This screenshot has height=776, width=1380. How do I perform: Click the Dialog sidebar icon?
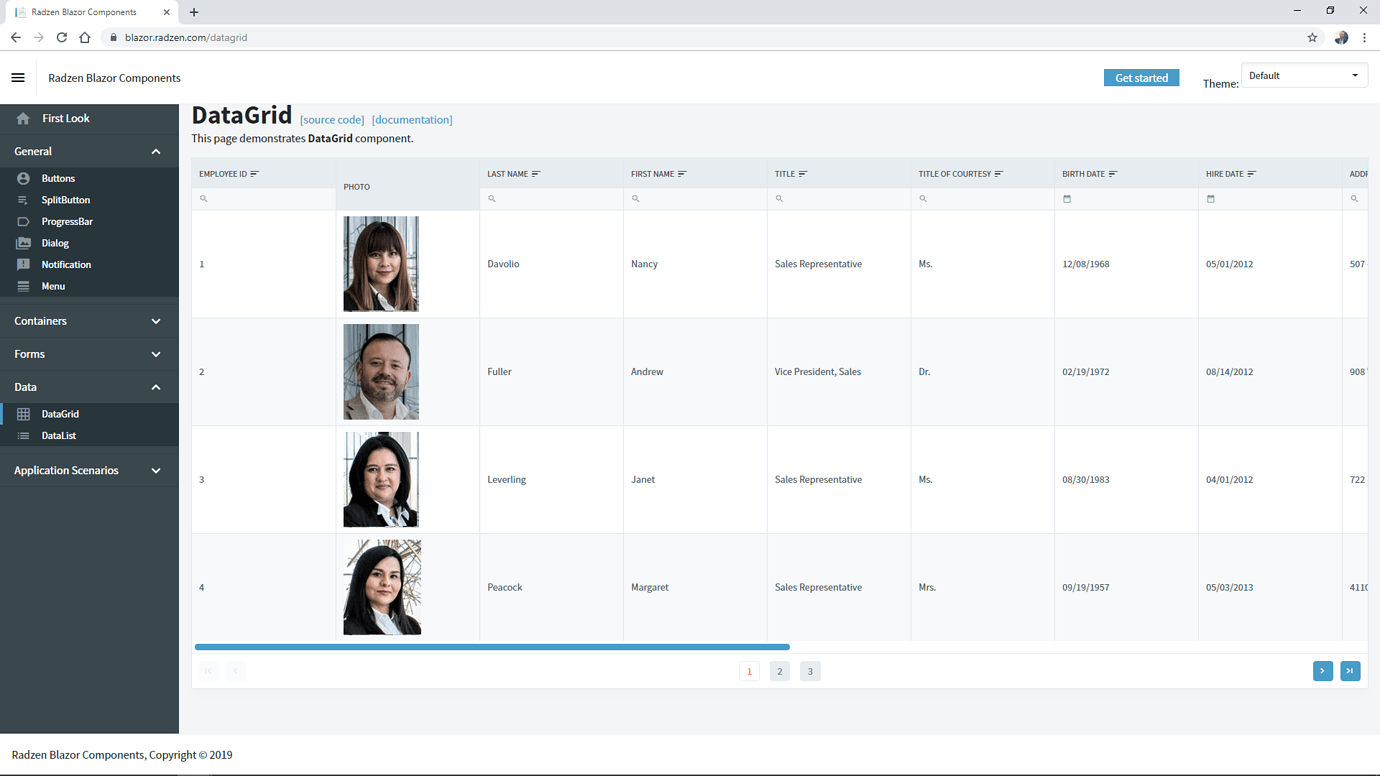pyautogui.click(x=23, y=243)
